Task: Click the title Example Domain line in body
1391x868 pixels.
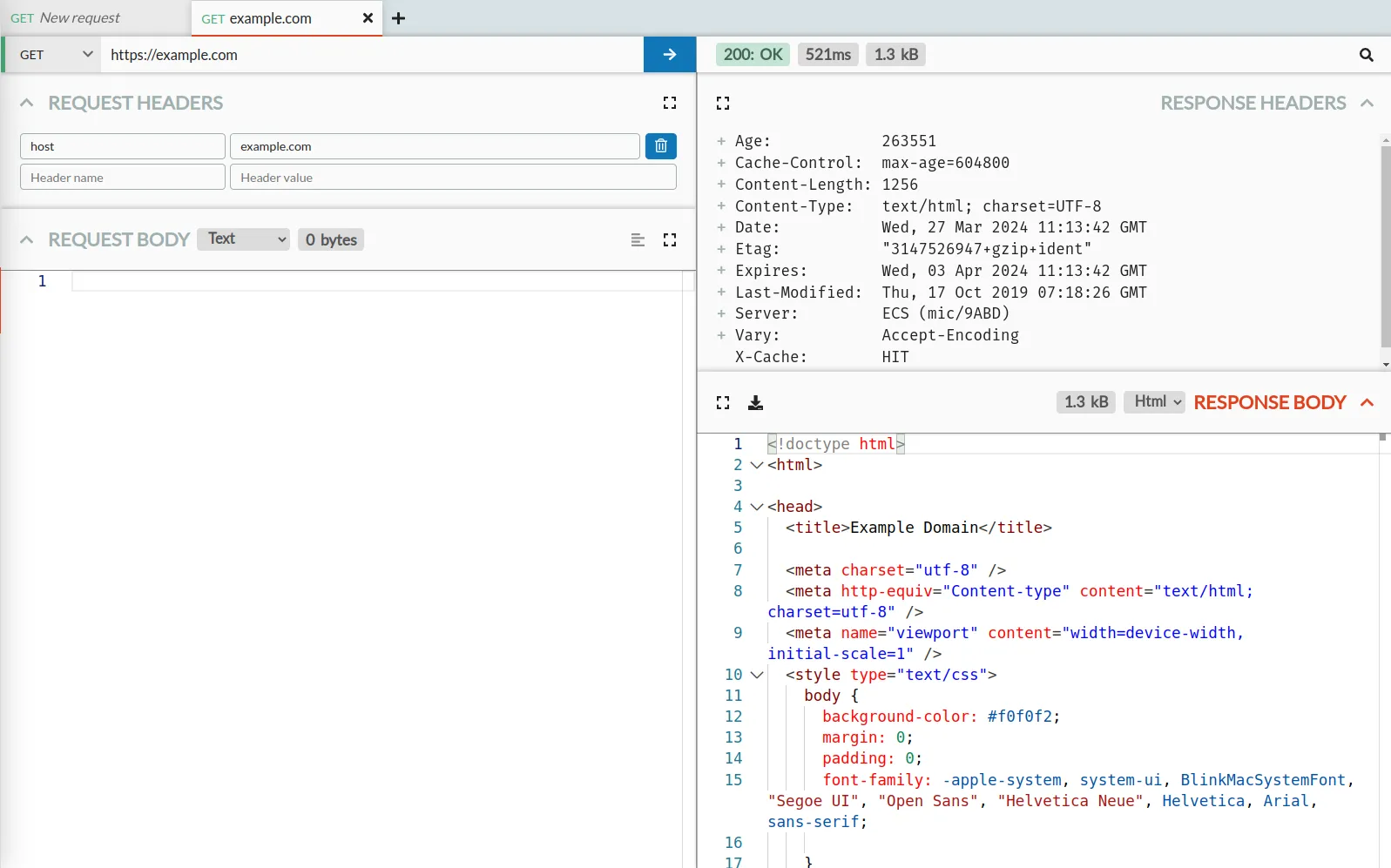Action: coord(918,528)
